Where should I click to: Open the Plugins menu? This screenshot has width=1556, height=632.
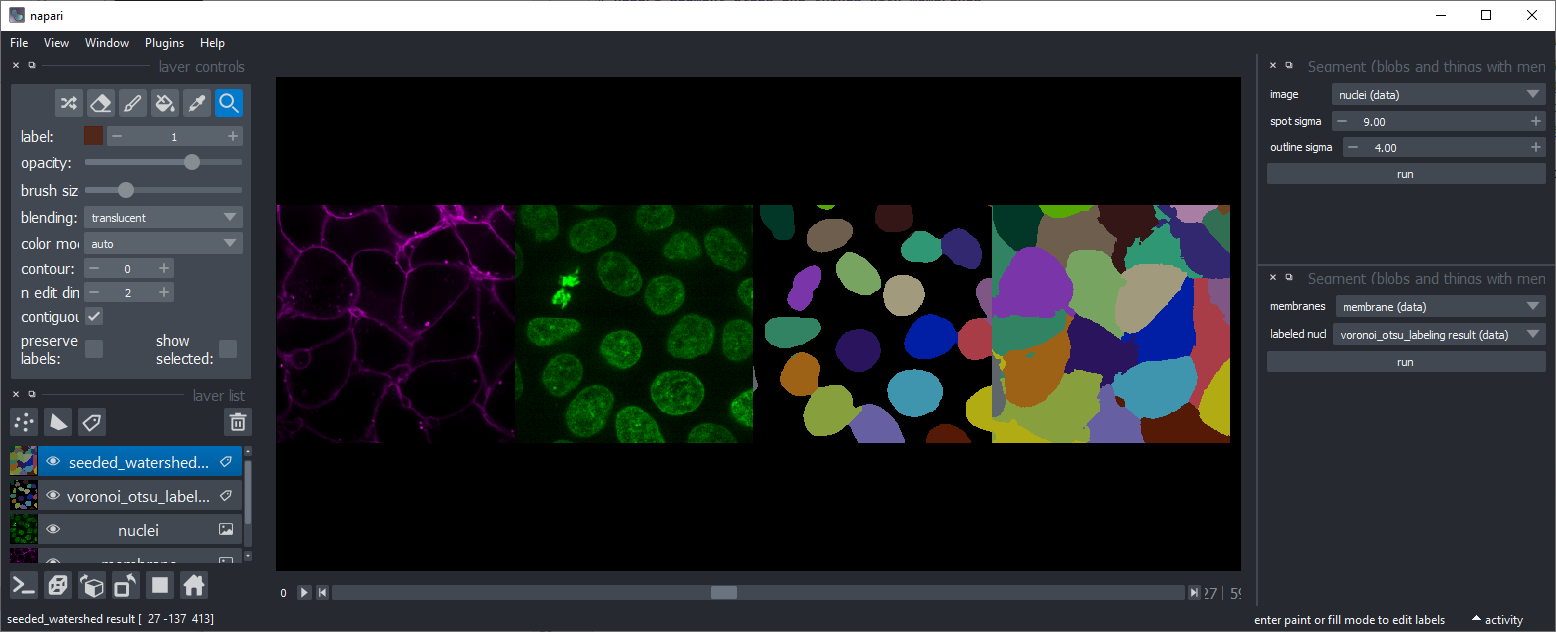[x=164, y=43]
